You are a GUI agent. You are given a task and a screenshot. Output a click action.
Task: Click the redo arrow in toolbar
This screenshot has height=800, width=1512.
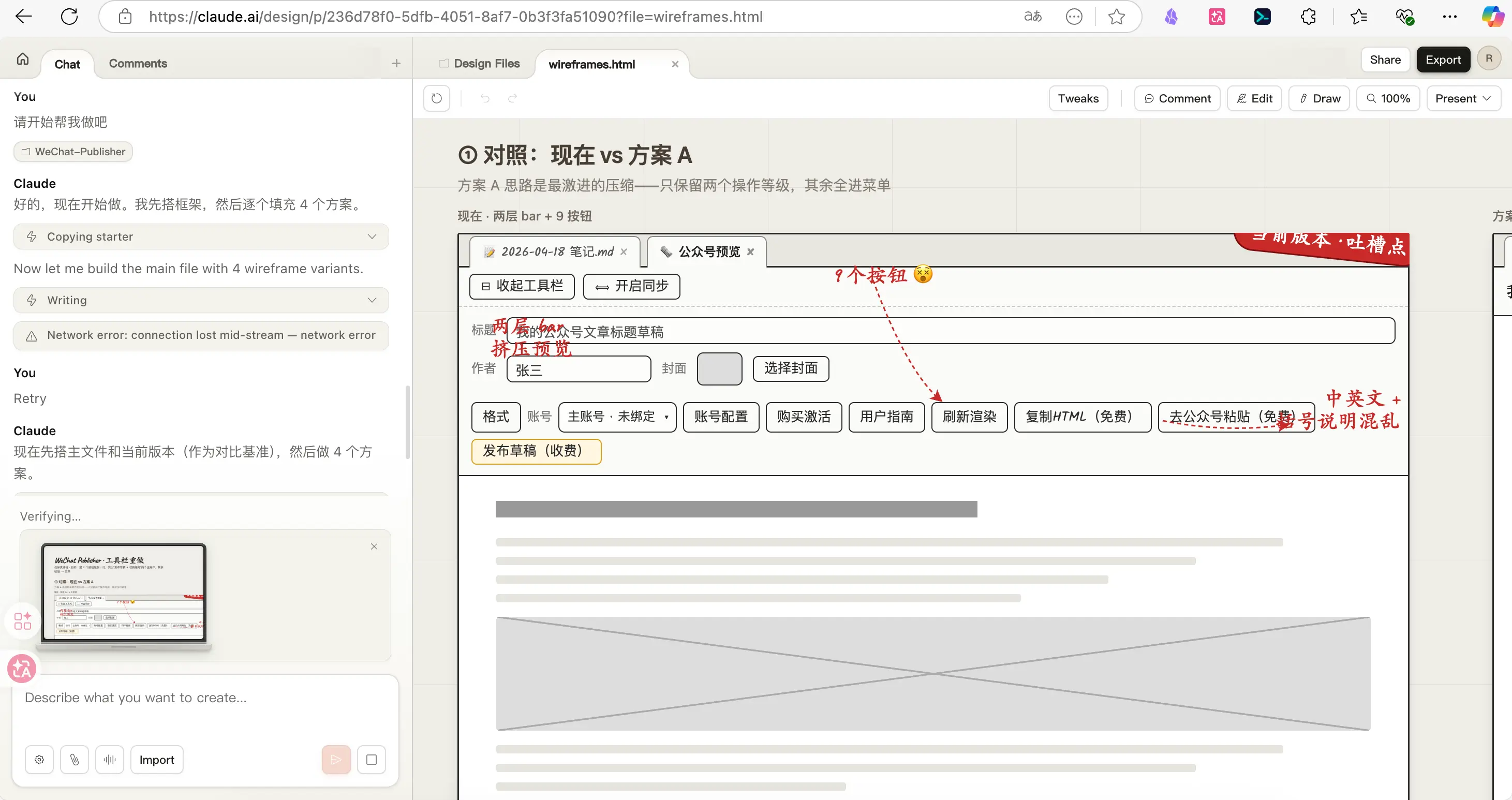[512, 98]
